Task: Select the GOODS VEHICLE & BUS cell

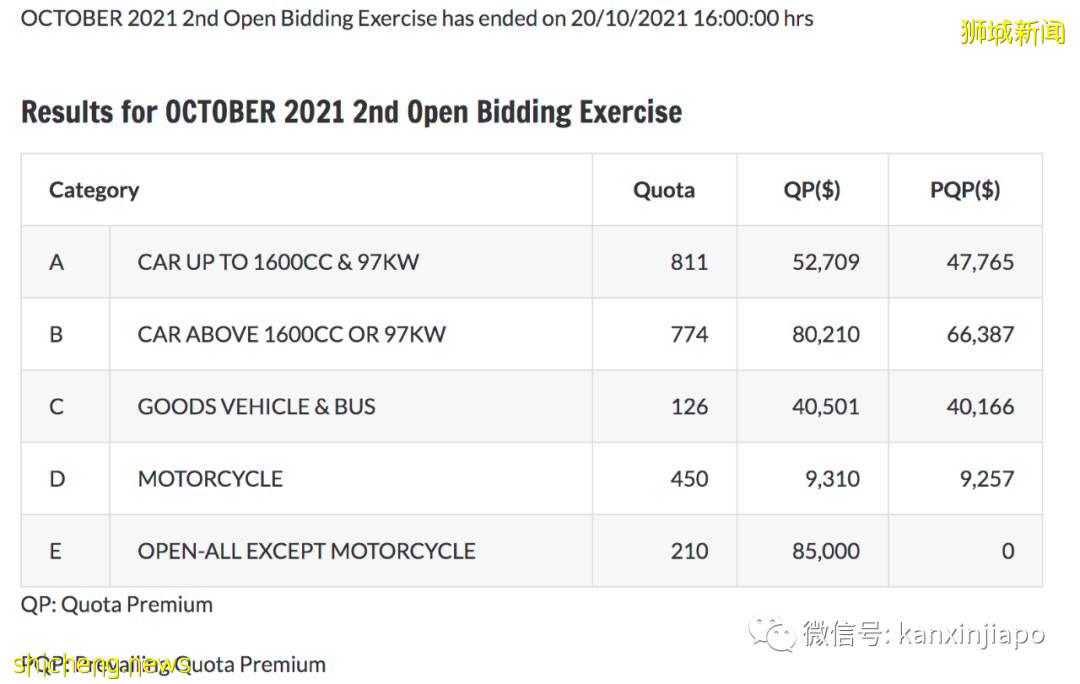Action: (256, 407)
